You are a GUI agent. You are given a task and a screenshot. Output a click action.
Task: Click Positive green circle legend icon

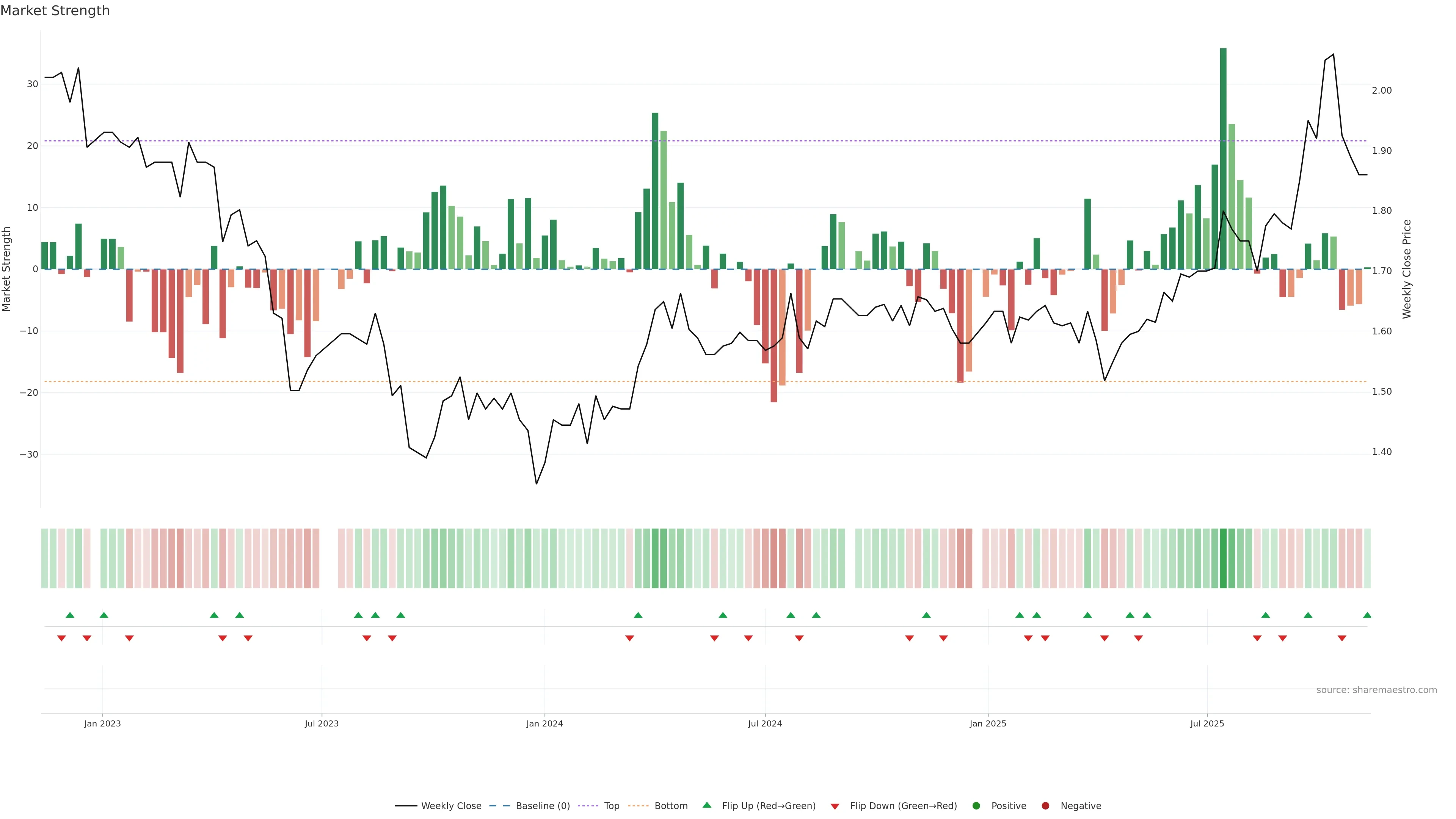(x=976, y=806)
